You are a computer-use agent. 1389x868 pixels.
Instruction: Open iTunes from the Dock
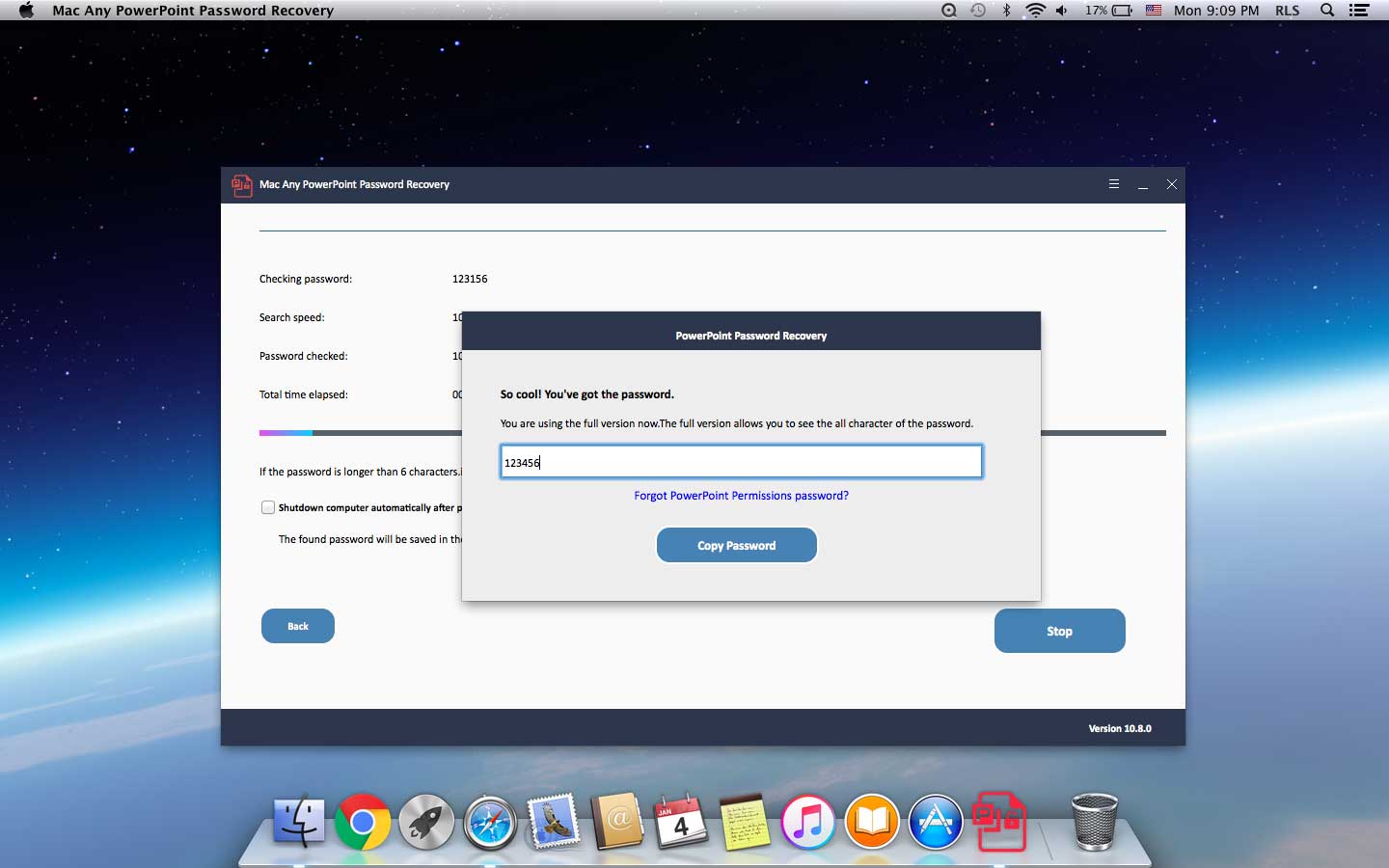tap(807, 823)
